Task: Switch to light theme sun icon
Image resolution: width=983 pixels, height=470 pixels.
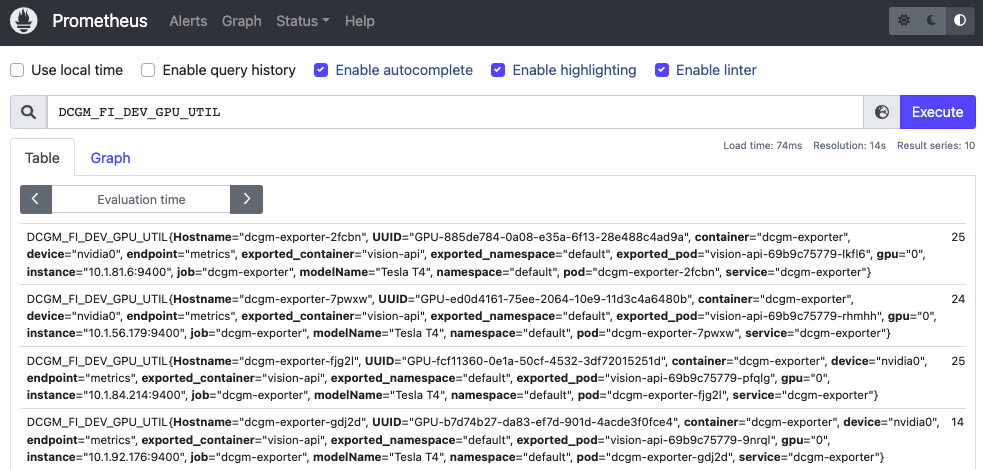Action: [903, 21]
